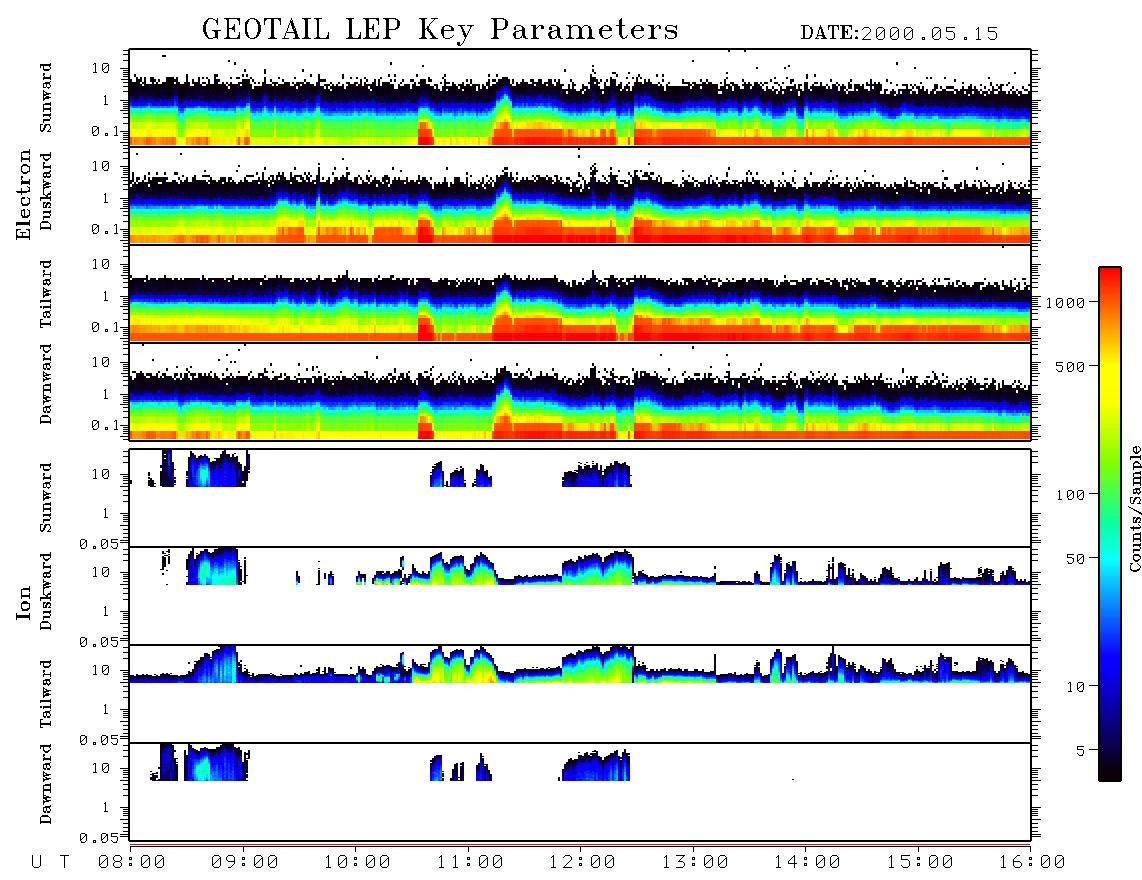Click the 08:00 time axis label
1142x880 pixels.
pos(132,863)
